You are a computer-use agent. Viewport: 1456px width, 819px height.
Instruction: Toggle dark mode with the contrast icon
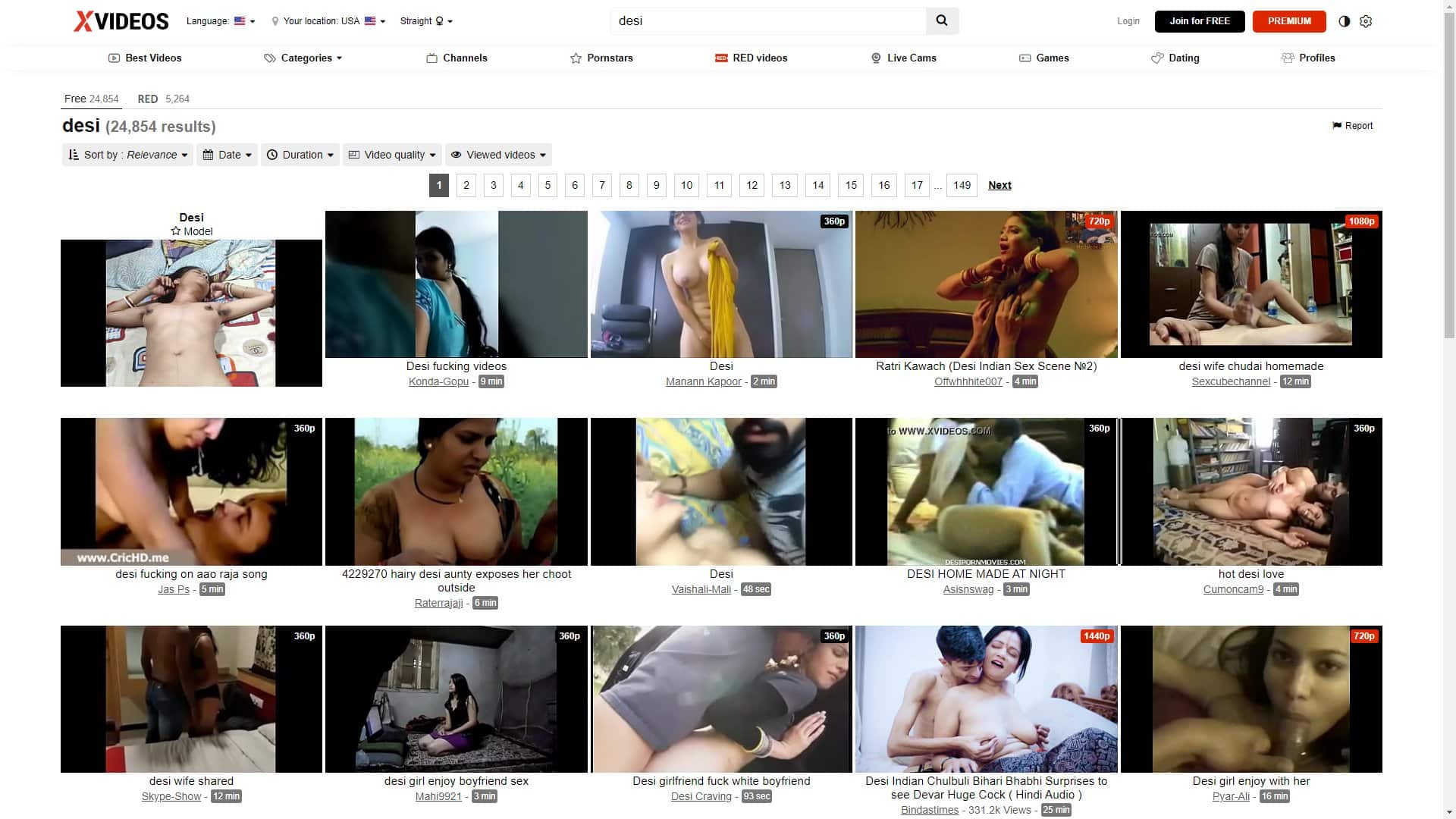(1345, 20)
